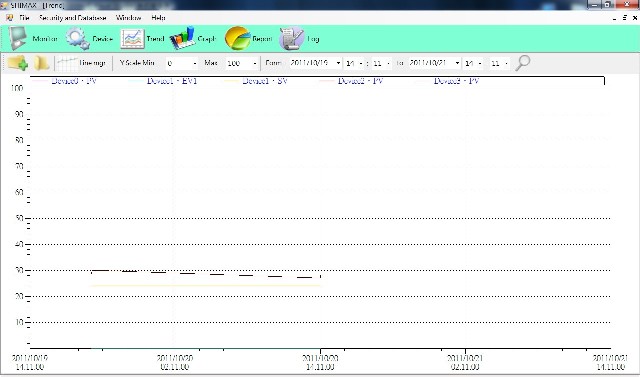Click the application icon left of File menu

click(x=9, y=18)
